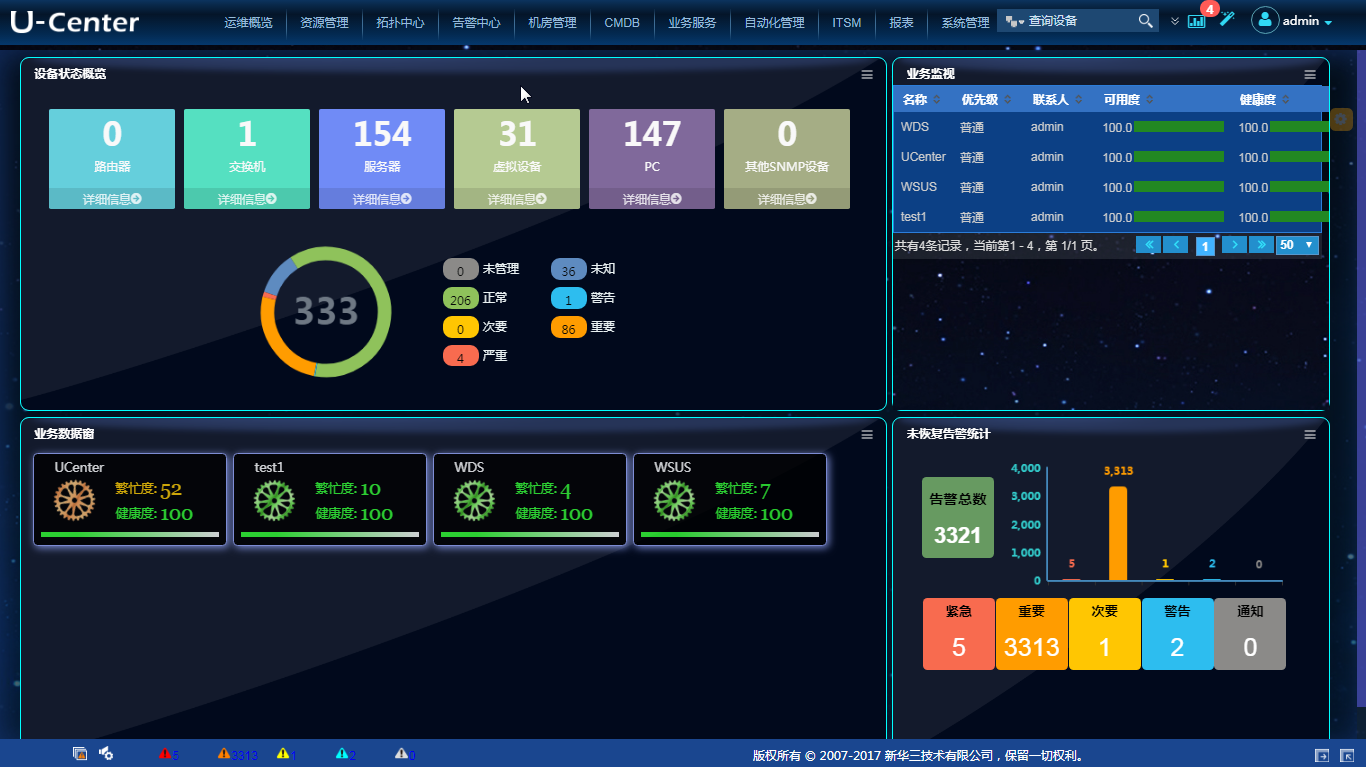Click the grey 未管理 legend swatch showing 0
The height and width of the screenshot is (767, 1366).
[x=461, y=270]
